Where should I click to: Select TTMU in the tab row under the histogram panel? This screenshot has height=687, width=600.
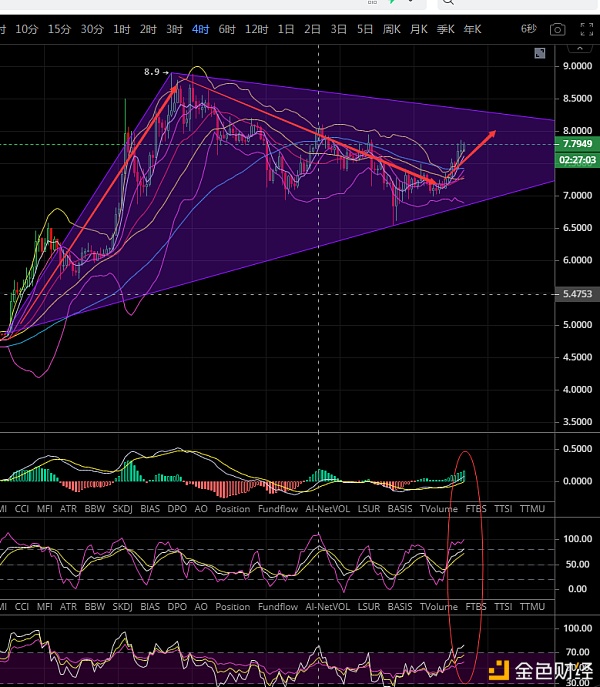(533, 509)
